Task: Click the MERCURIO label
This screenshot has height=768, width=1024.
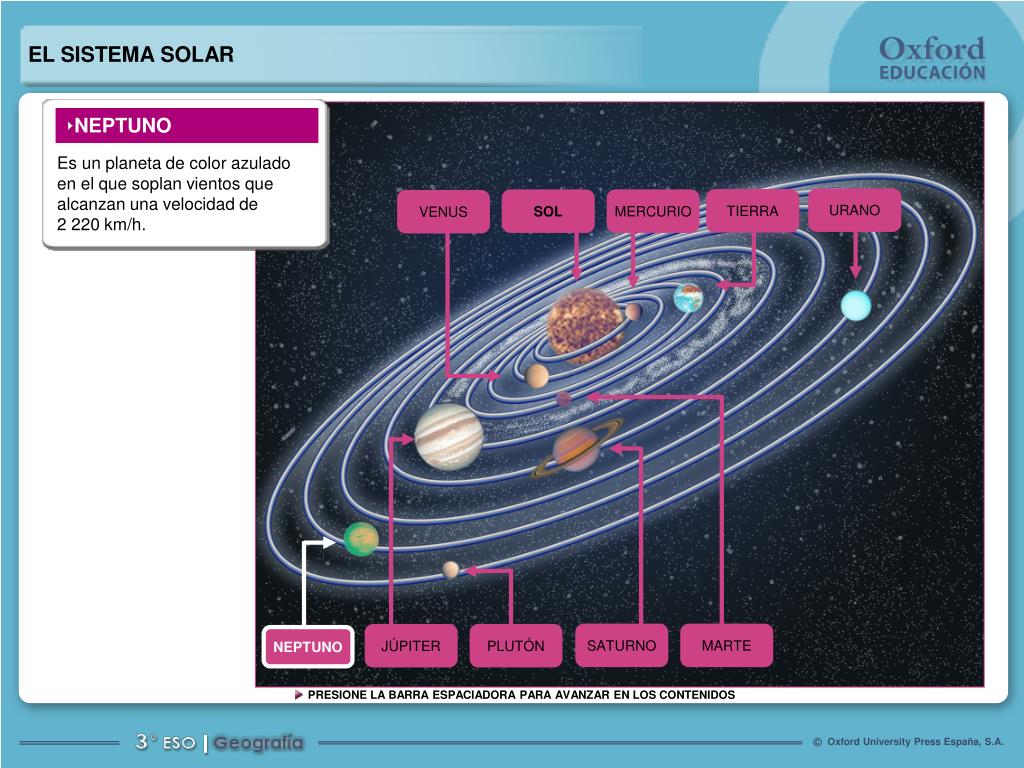Action: pyautogui.click(x=652, y=212)
